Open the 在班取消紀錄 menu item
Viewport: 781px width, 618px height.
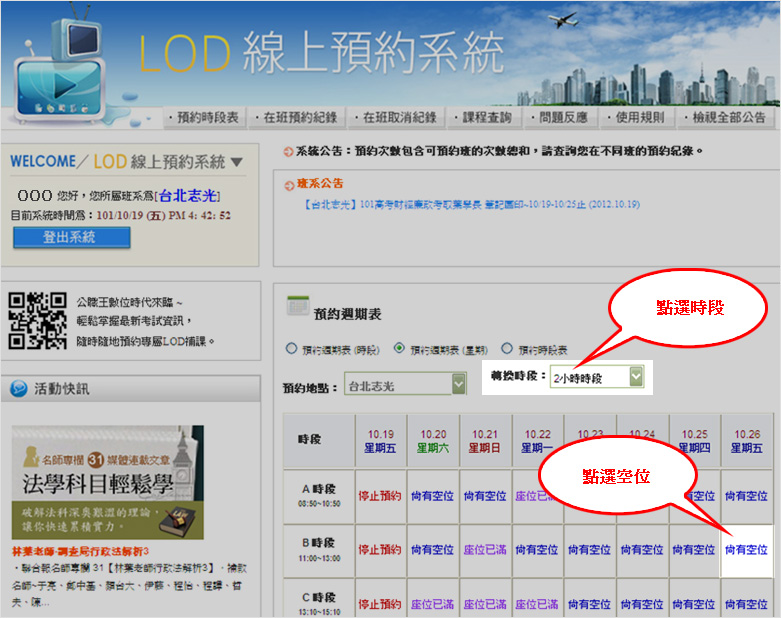395,118
